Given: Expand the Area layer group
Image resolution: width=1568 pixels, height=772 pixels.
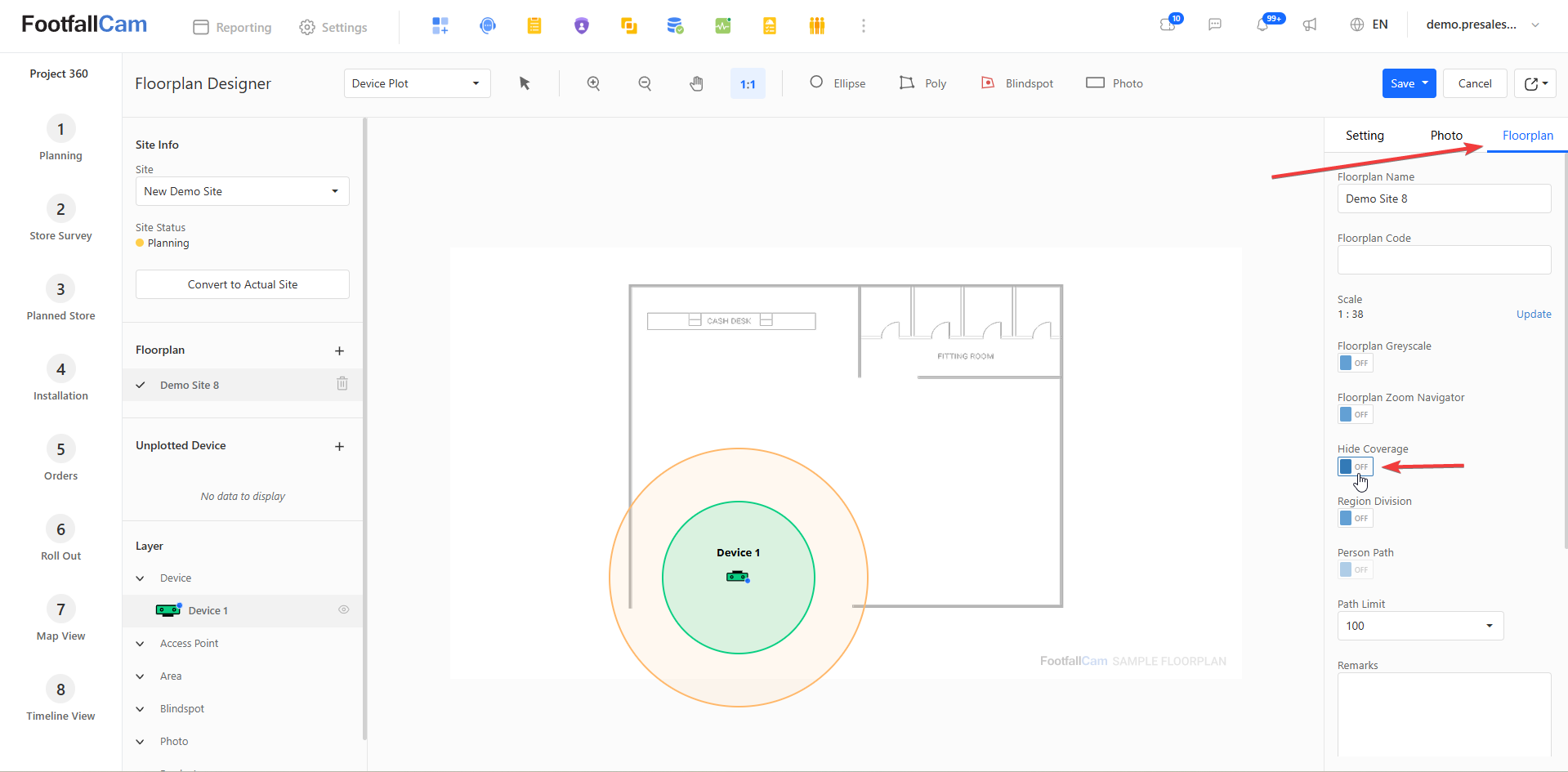Looking at the screenshot, I should [x=141, y=676].
